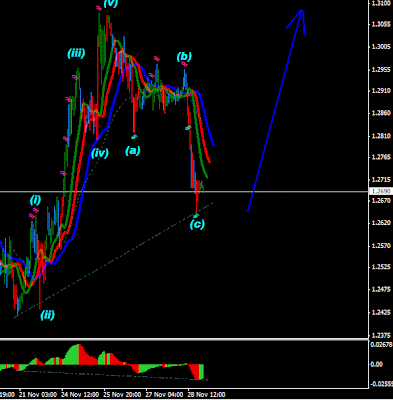393x400 pixels.
Task: Click the 1.2955 price axis value
Action: coord(381,70)
